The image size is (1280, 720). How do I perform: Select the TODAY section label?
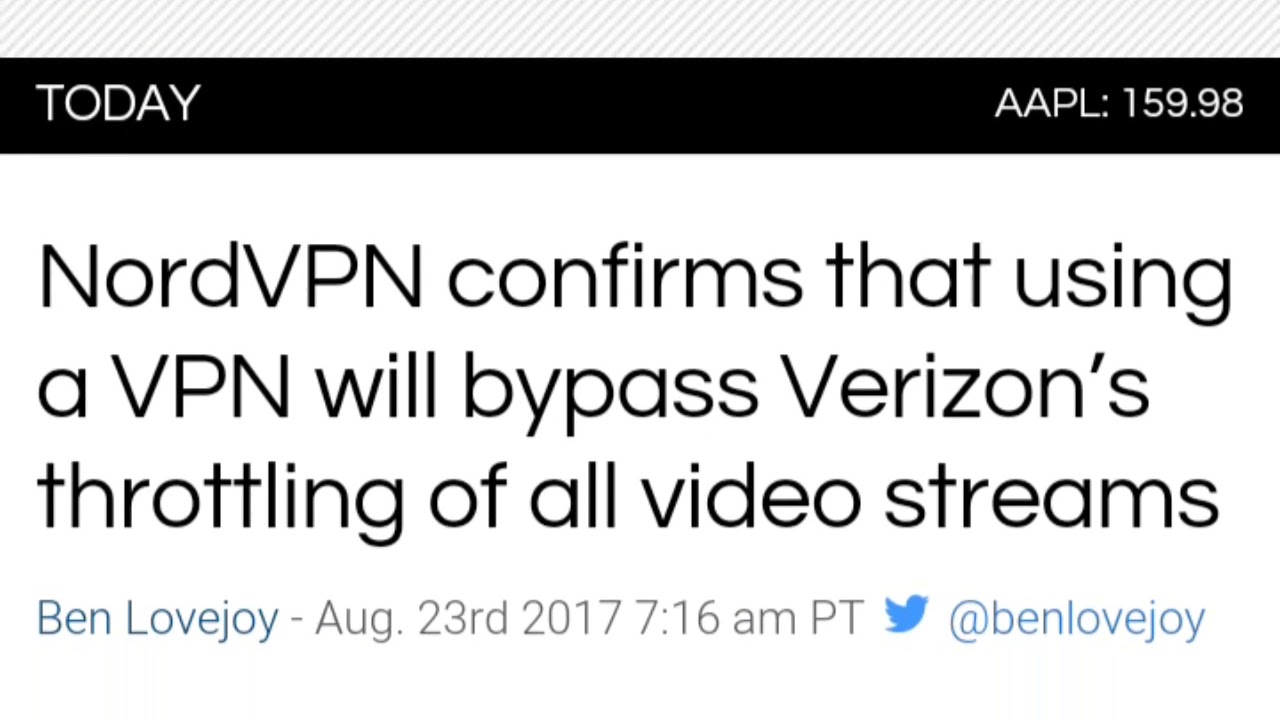pyautogui.click(x=118, y=104)
